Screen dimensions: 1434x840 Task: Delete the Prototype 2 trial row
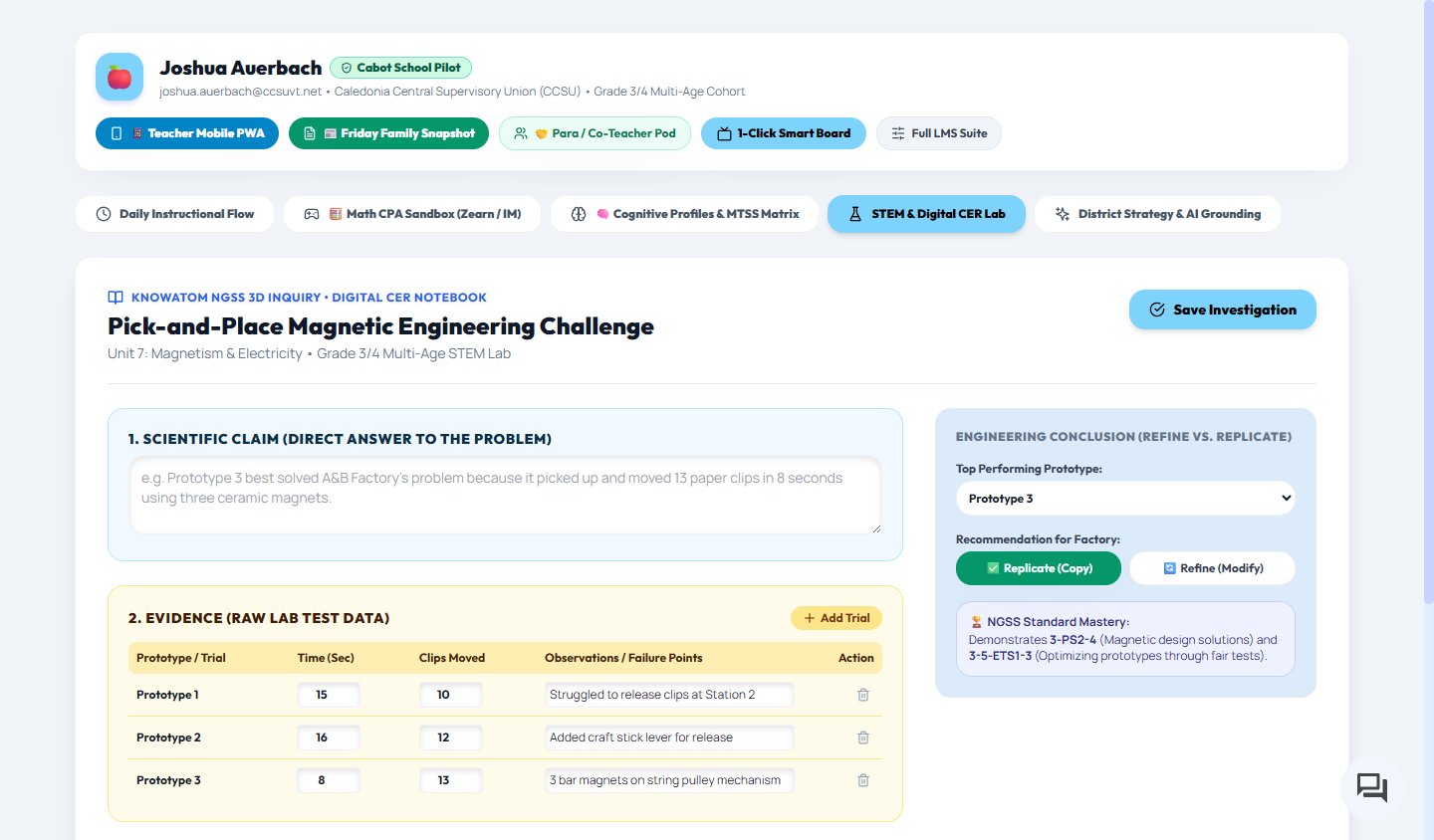point(863,737)
